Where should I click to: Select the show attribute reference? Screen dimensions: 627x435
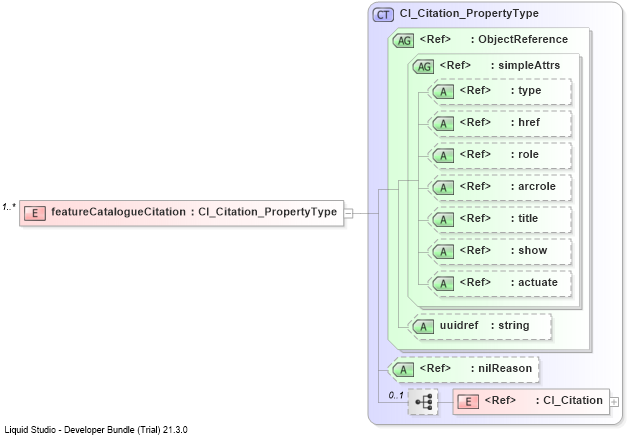click(499, 251)
